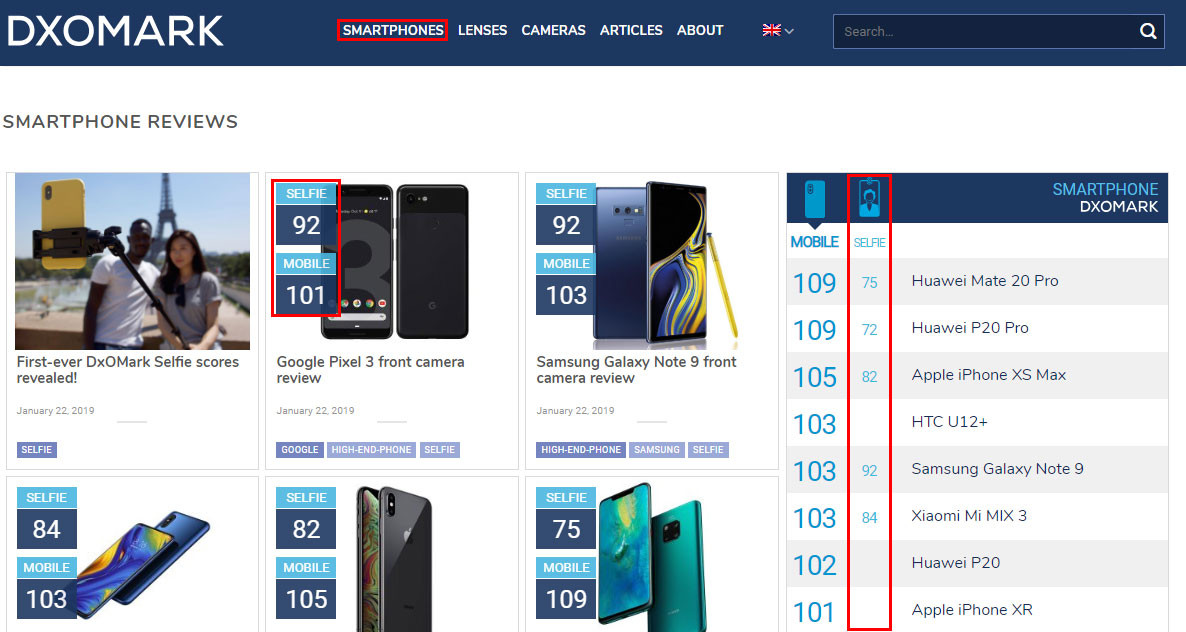This screenshot has width=1186, height=632.
Task: Open Samsung Galaxy Note 9 front camera review
Action: [636, 370]
